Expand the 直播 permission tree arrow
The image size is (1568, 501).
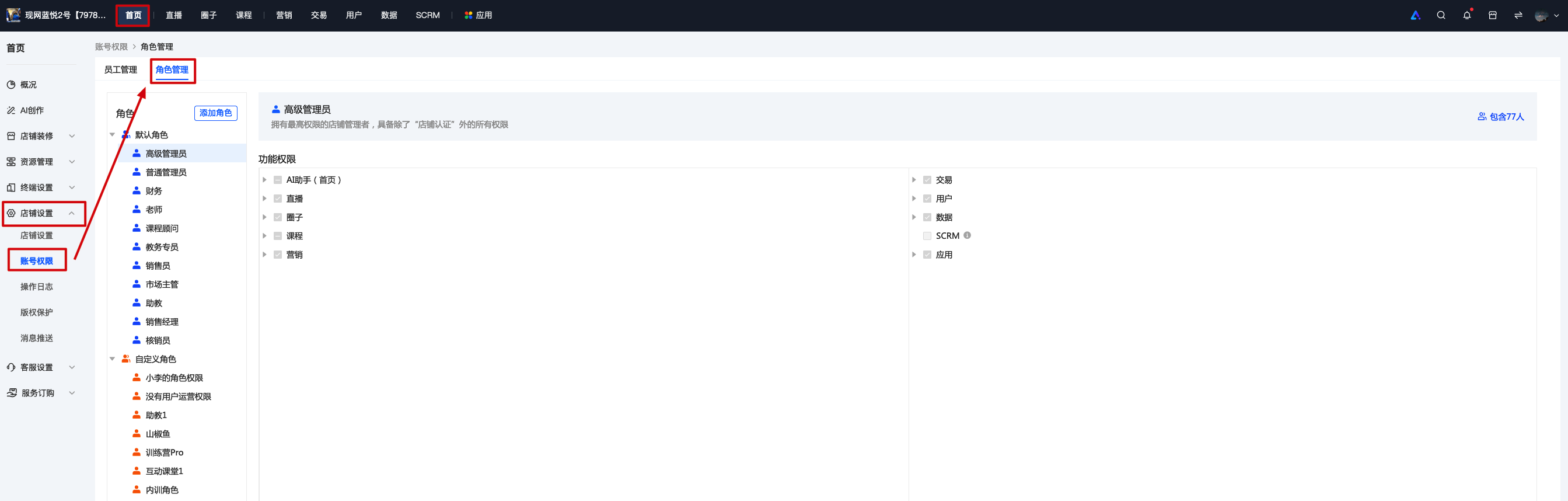tap(264, 199)
